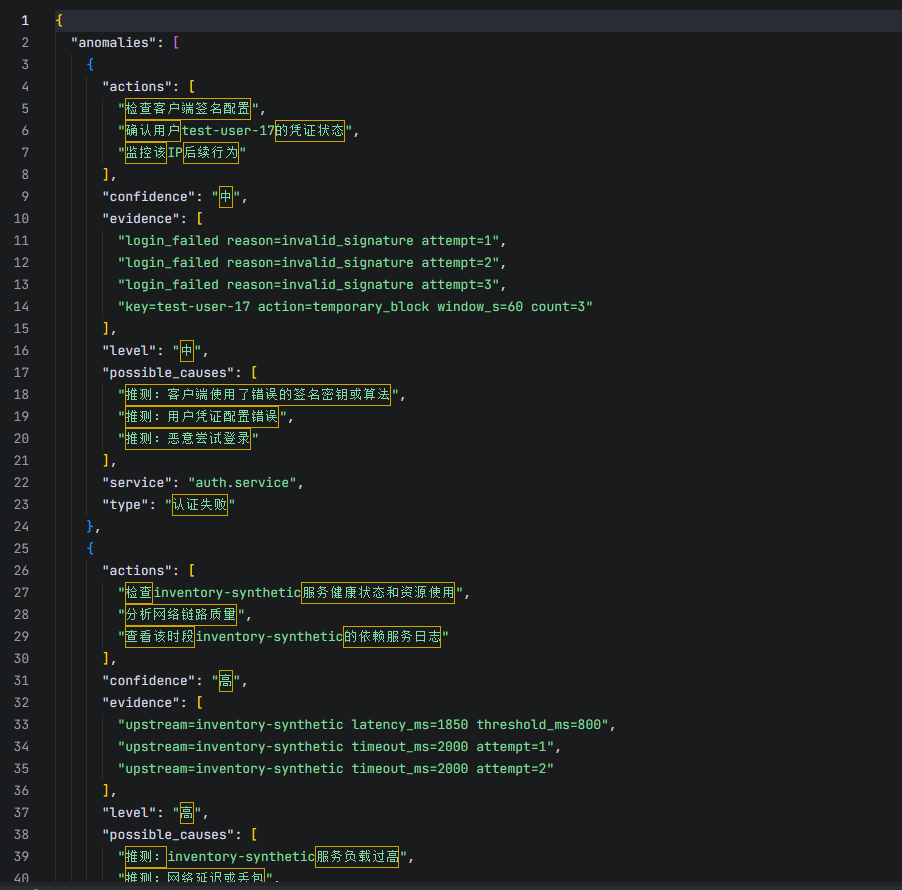Click the "anomalies" key on line 2
Image resolution: width=902 pixels, height=890 pixels.
point(113,43)
